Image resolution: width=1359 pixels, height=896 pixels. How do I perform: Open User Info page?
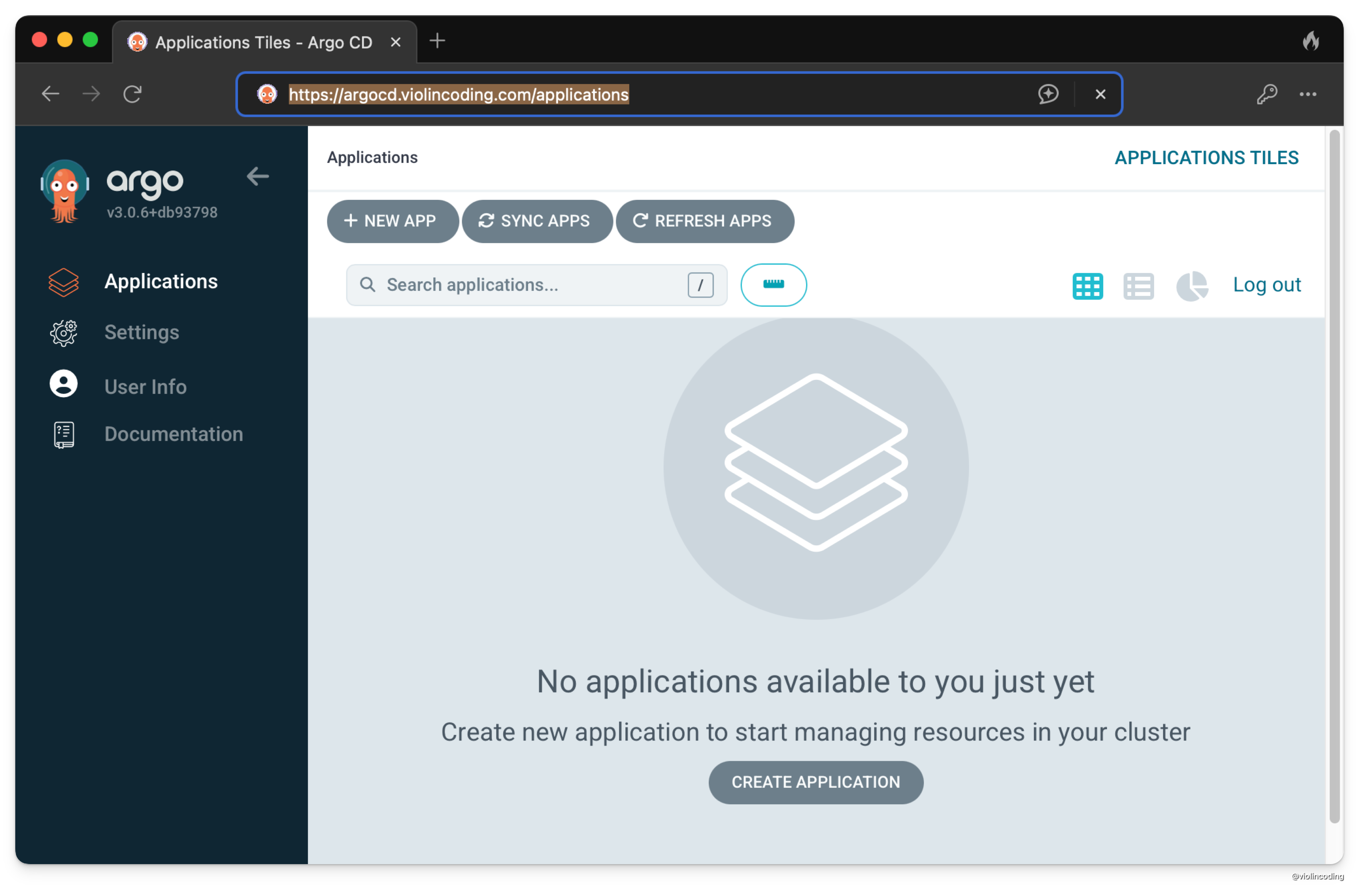pyautogui.click(x=145, y=387)
